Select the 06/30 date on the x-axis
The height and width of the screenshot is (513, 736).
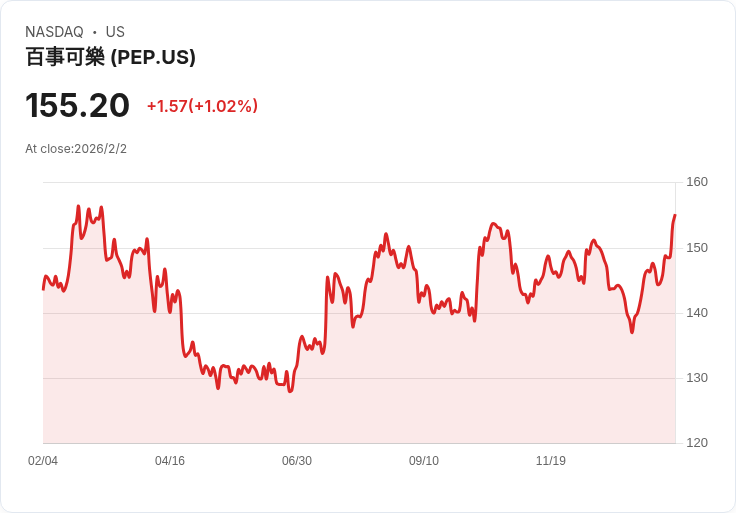click(x=297, y=461)
